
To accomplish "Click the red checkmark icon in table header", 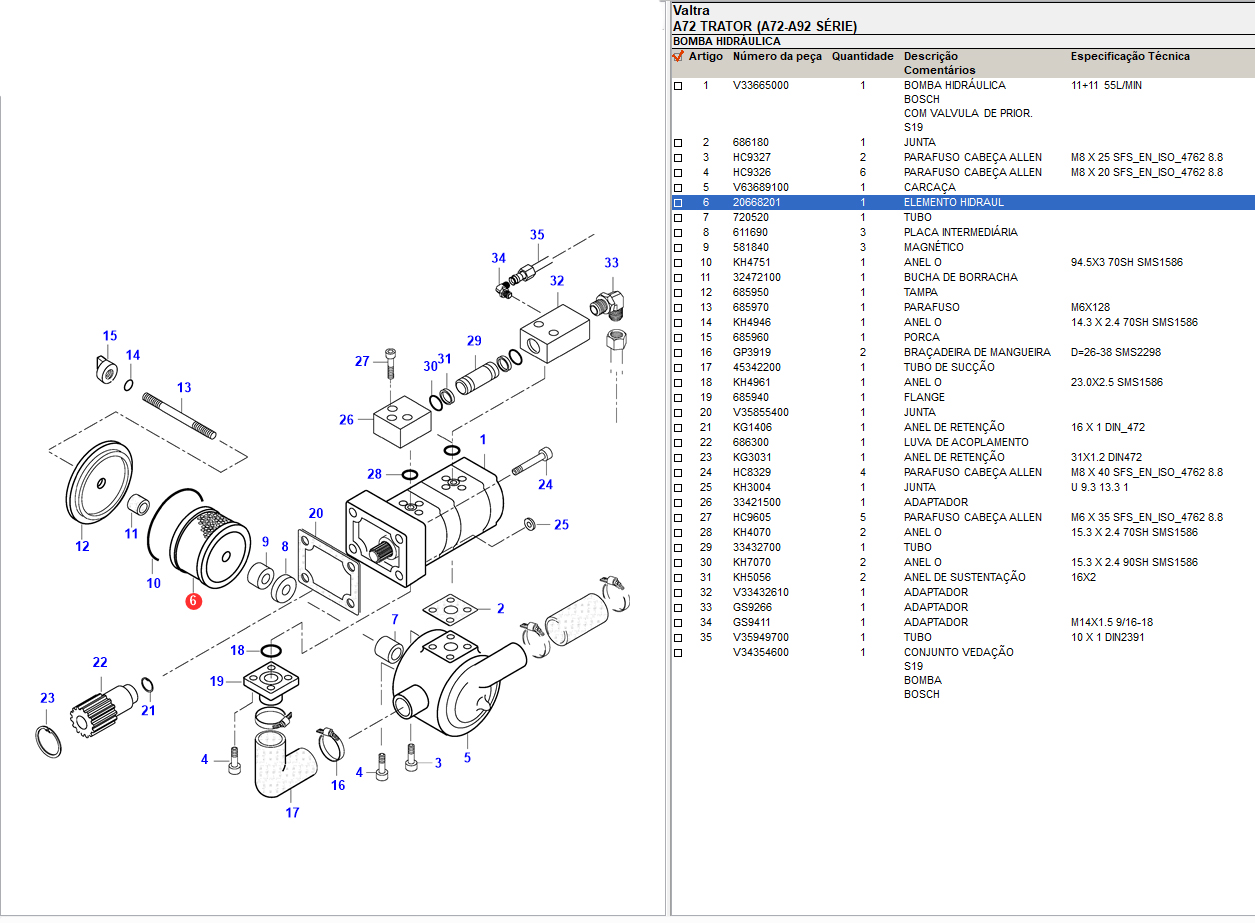I will coord(678,57).
